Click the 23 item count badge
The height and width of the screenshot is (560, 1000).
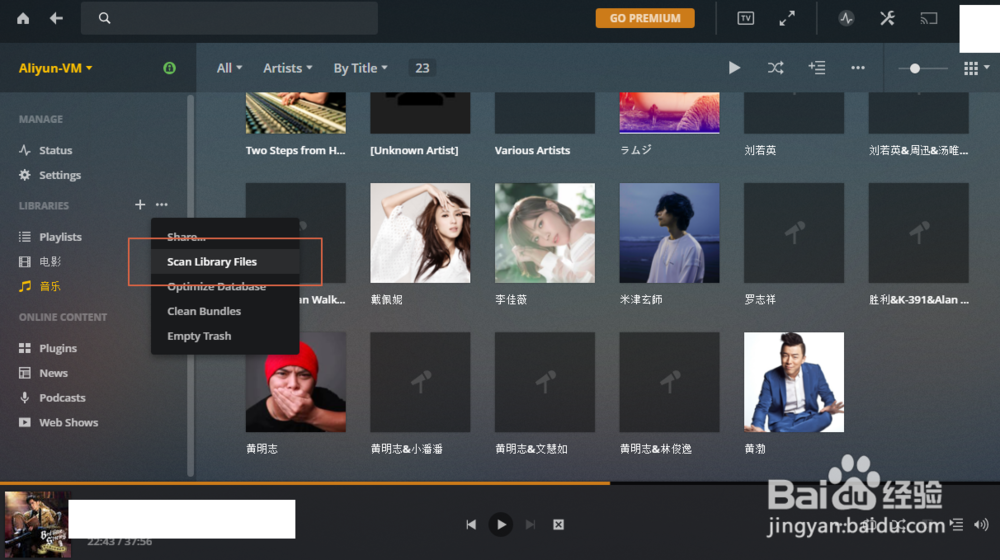(x=422, y=68)
